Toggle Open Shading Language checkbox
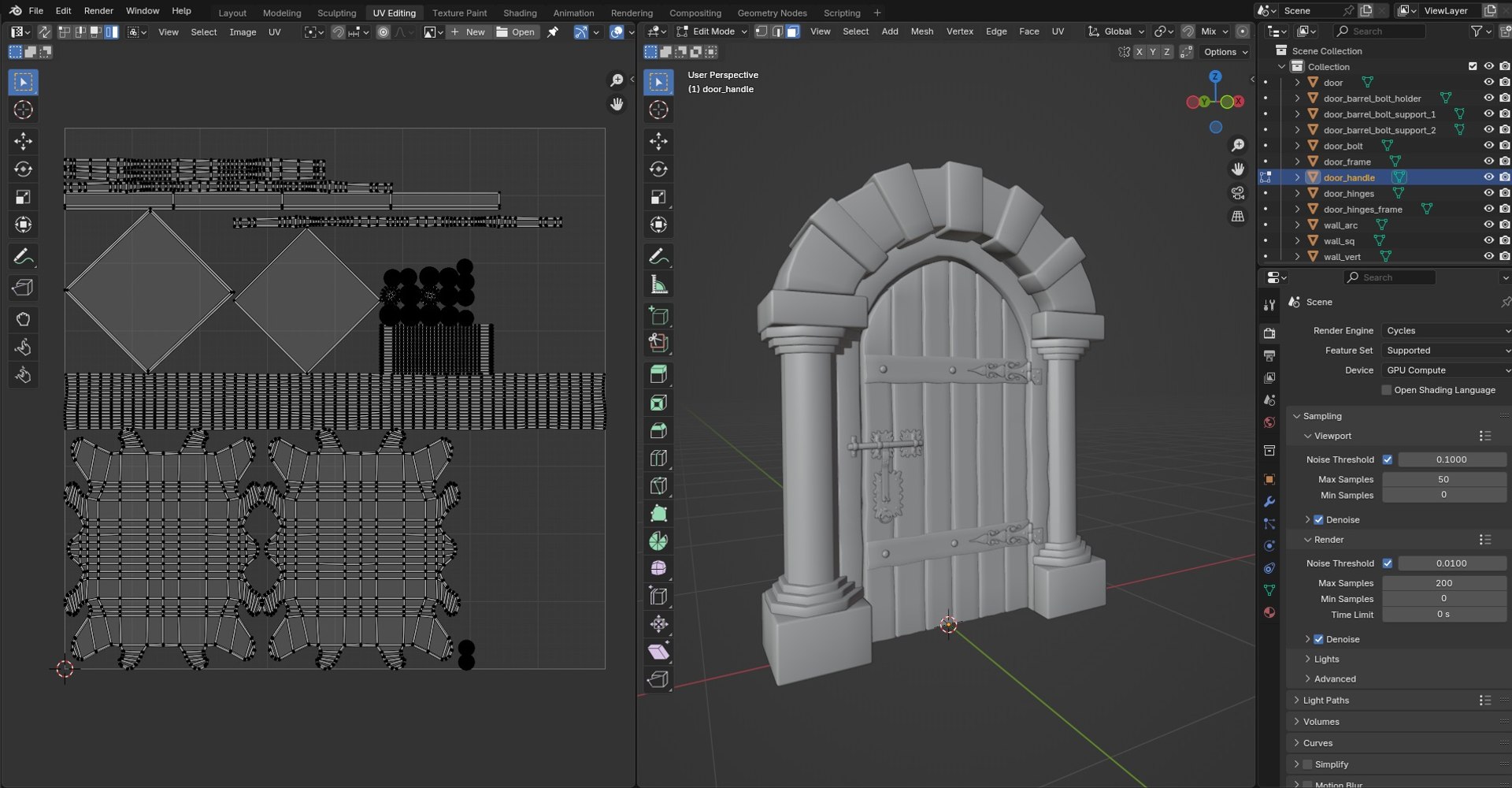Screen dimensions: 1512x788 coord(1387,390)
